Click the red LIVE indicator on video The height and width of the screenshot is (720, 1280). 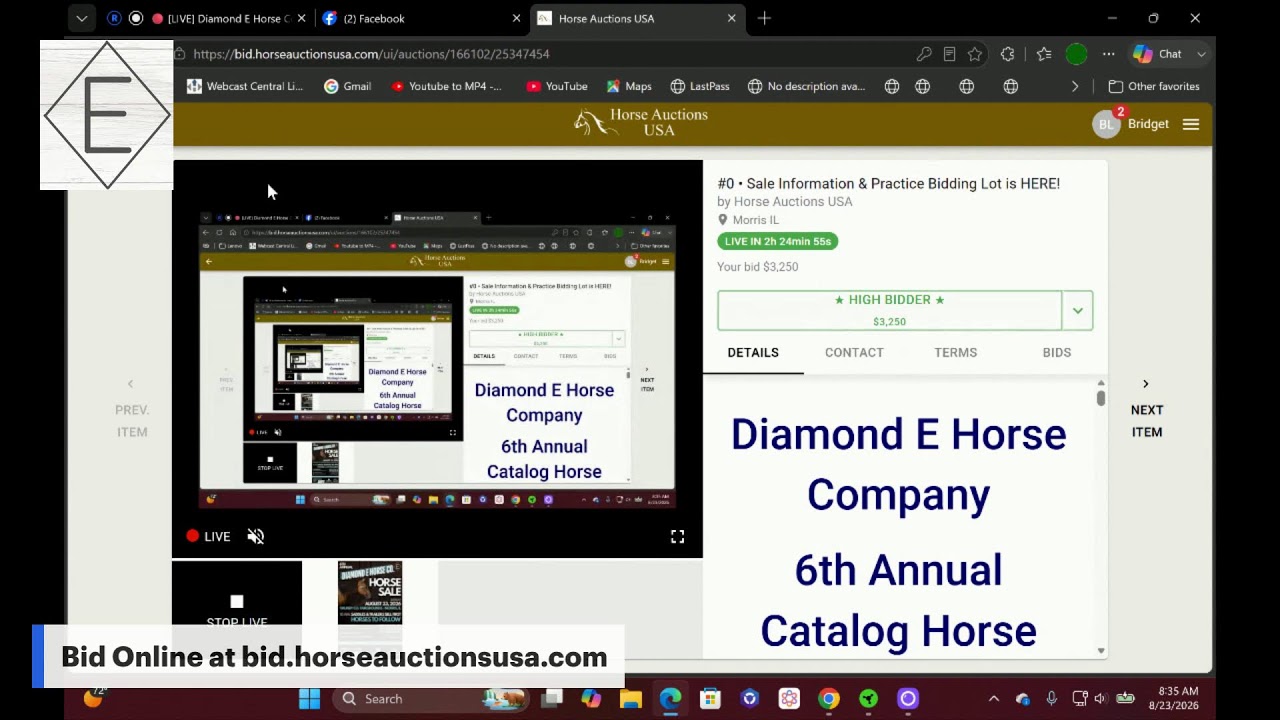coord(208,537)
